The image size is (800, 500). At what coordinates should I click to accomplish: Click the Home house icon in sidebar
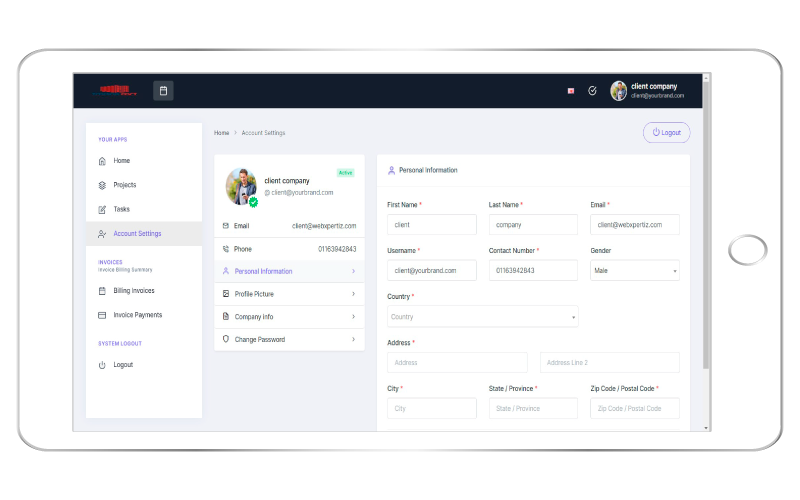click(x=102, y=161)
